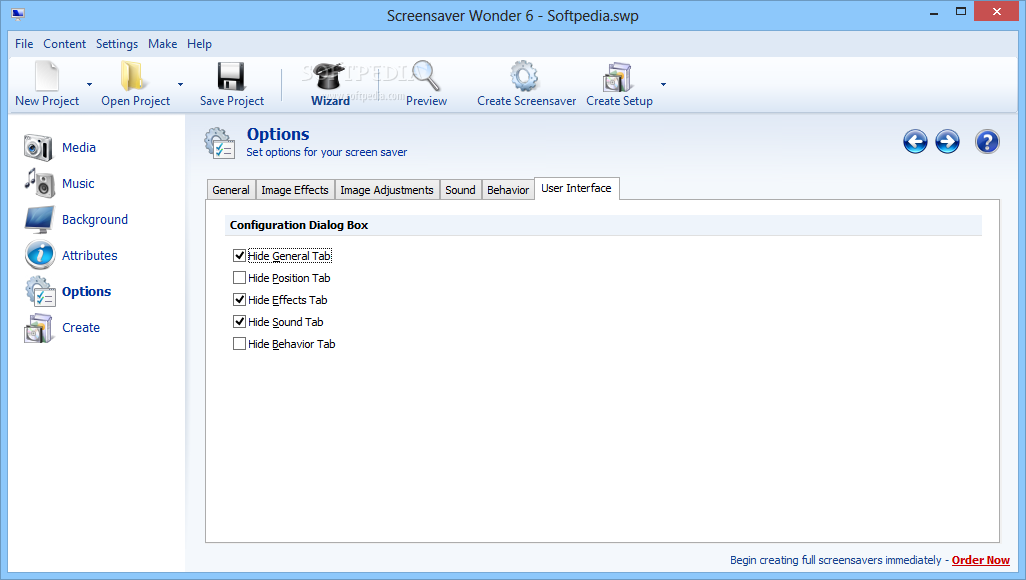
Task: Click the Configuration Dialog Box heading
Action: pos(299,225)
